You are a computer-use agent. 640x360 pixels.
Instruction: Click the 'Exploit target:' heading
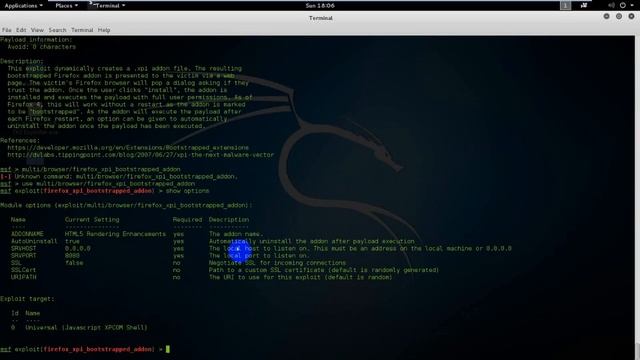tap(27, 299)
